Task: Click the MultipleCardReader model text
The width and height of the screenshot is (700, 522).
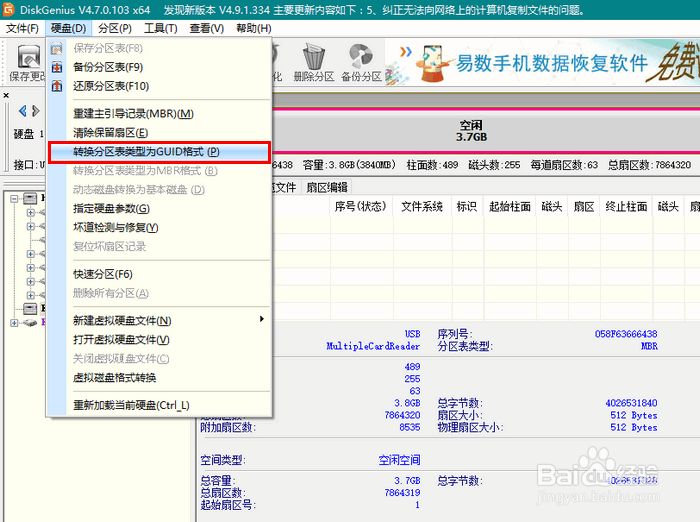Action: 373,346
